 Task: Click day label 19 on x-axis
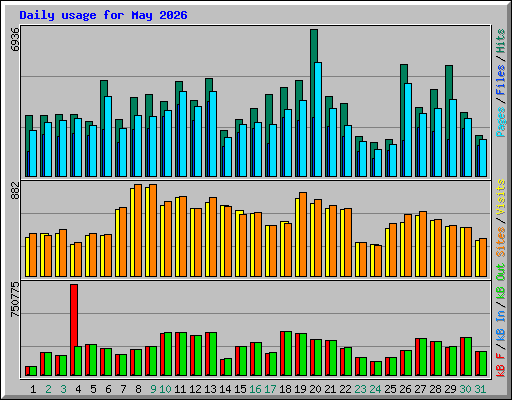300,389
